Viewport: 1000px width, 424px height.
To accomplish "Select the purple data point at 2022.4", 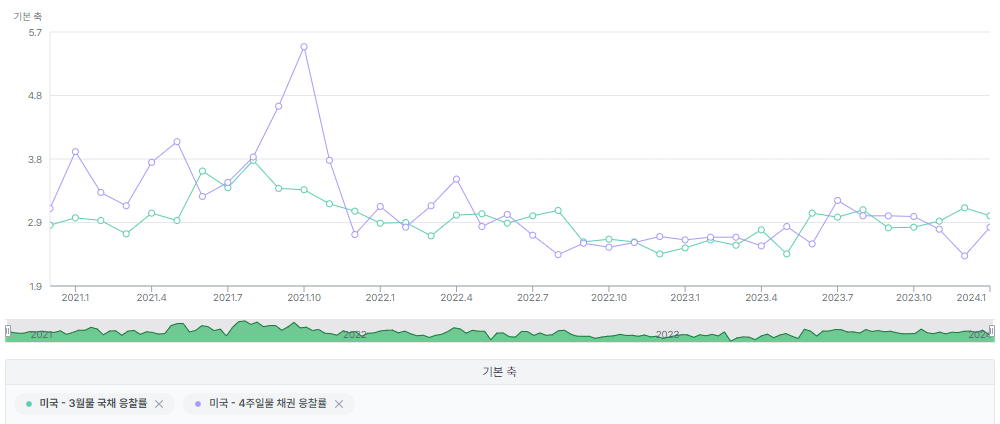I will click(x=456, y=179).
